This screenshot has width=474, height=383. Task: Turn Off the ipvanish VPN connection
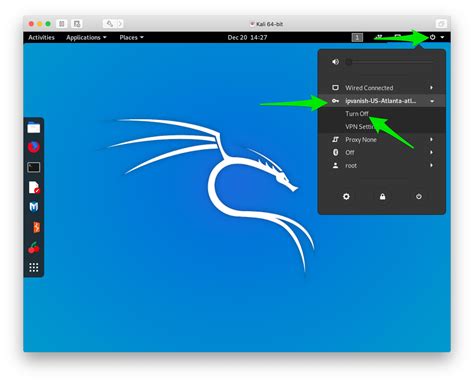coord(357,114)
